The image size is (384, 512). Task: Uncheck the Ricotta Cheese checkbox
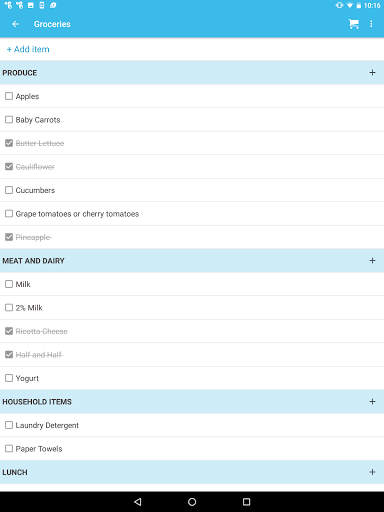[x=9, y=331]
